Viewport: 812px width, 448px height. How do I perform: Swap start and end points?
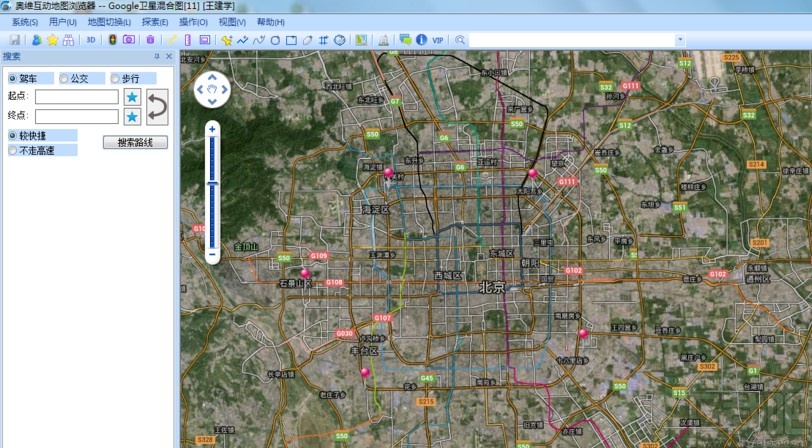(x=157, y=107)
